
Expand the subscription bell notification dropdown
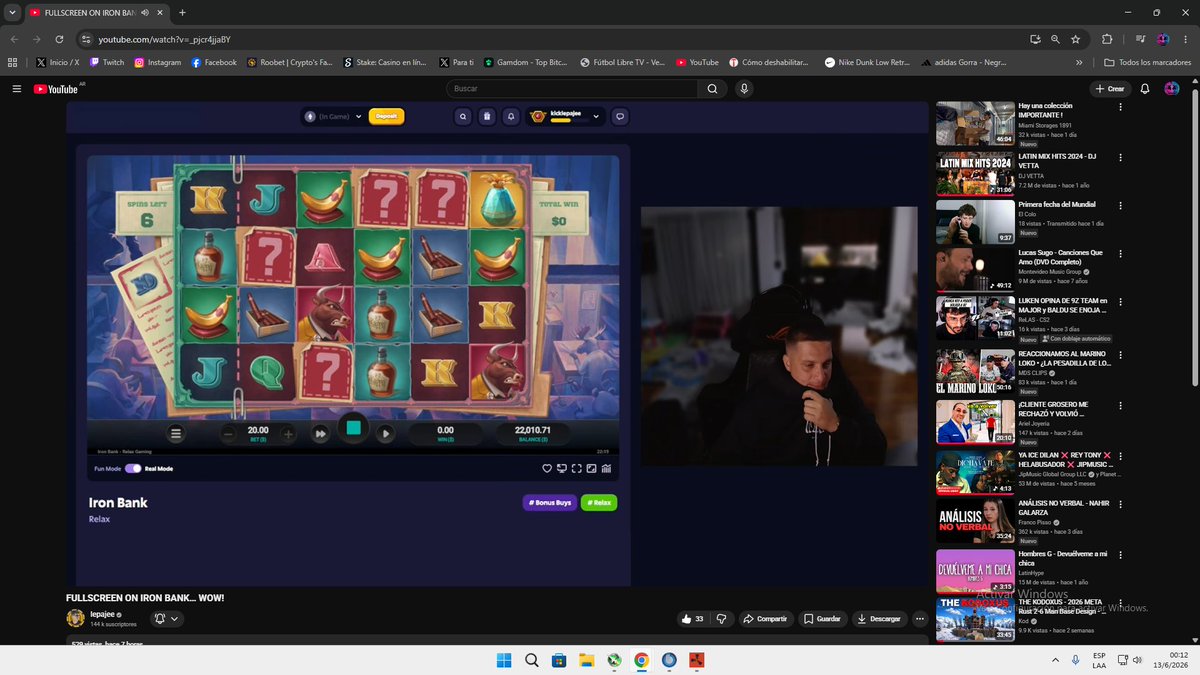pyautogui.click(x=165, y=619)
